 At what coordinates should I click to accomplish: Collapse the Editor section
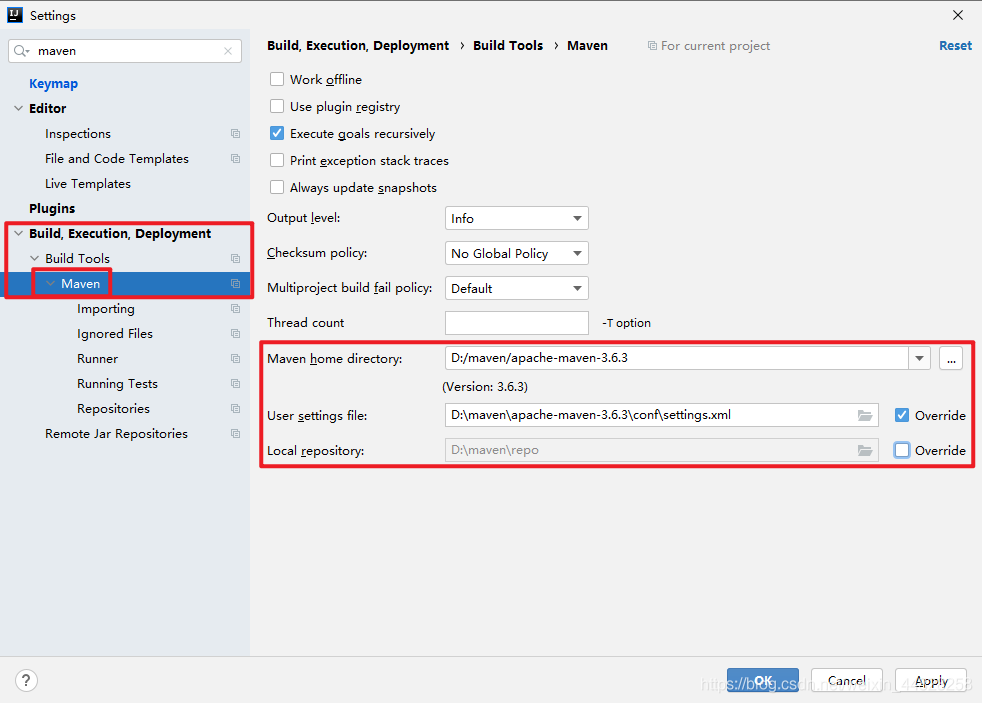pos(19,108)
